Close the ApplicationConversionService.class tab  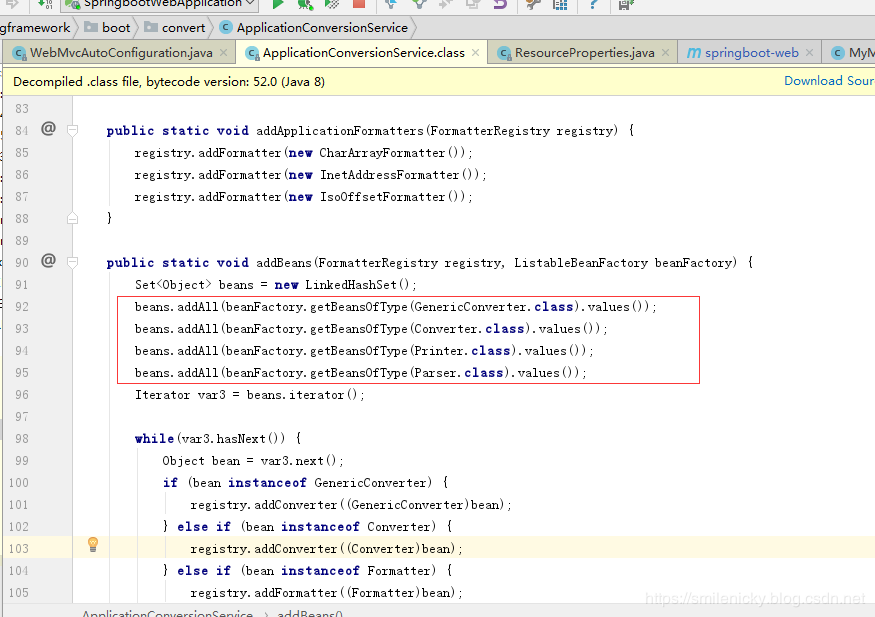pyautogui.click(x=475, y=53)
